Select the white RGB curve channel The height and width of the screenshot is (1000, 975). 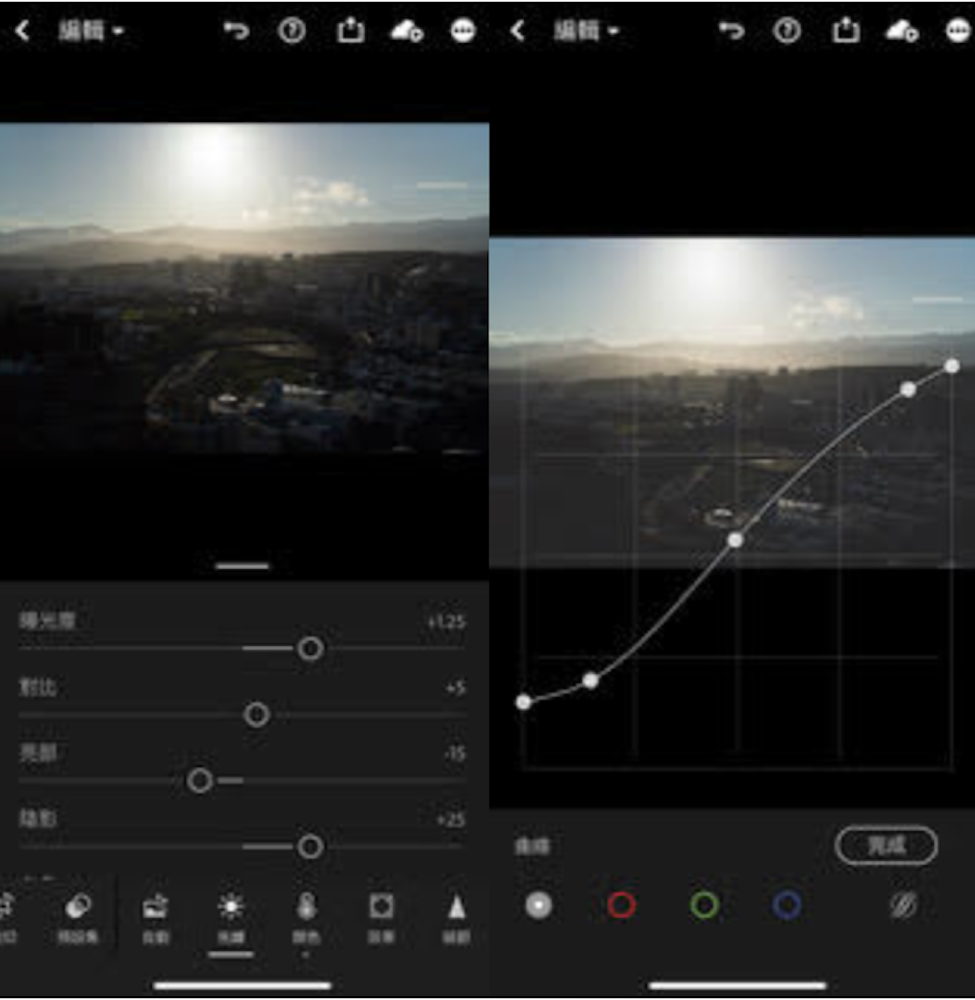(x=539, y=906)
